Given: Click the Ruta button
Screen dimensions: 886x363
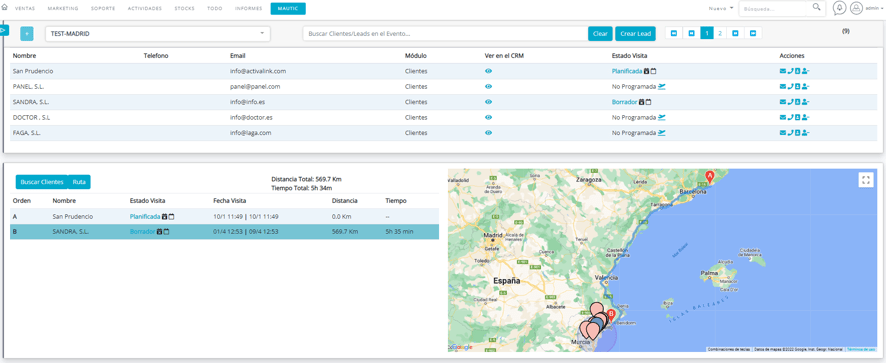Looking at the screenshot, I should (x=79, y=182).
